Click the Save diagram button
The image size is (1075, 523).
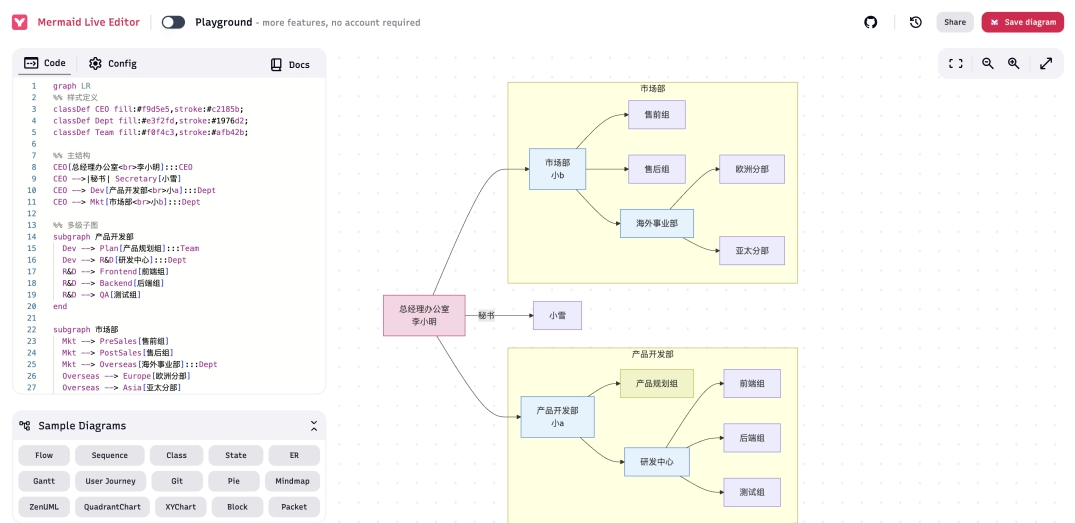(1023, 22)
